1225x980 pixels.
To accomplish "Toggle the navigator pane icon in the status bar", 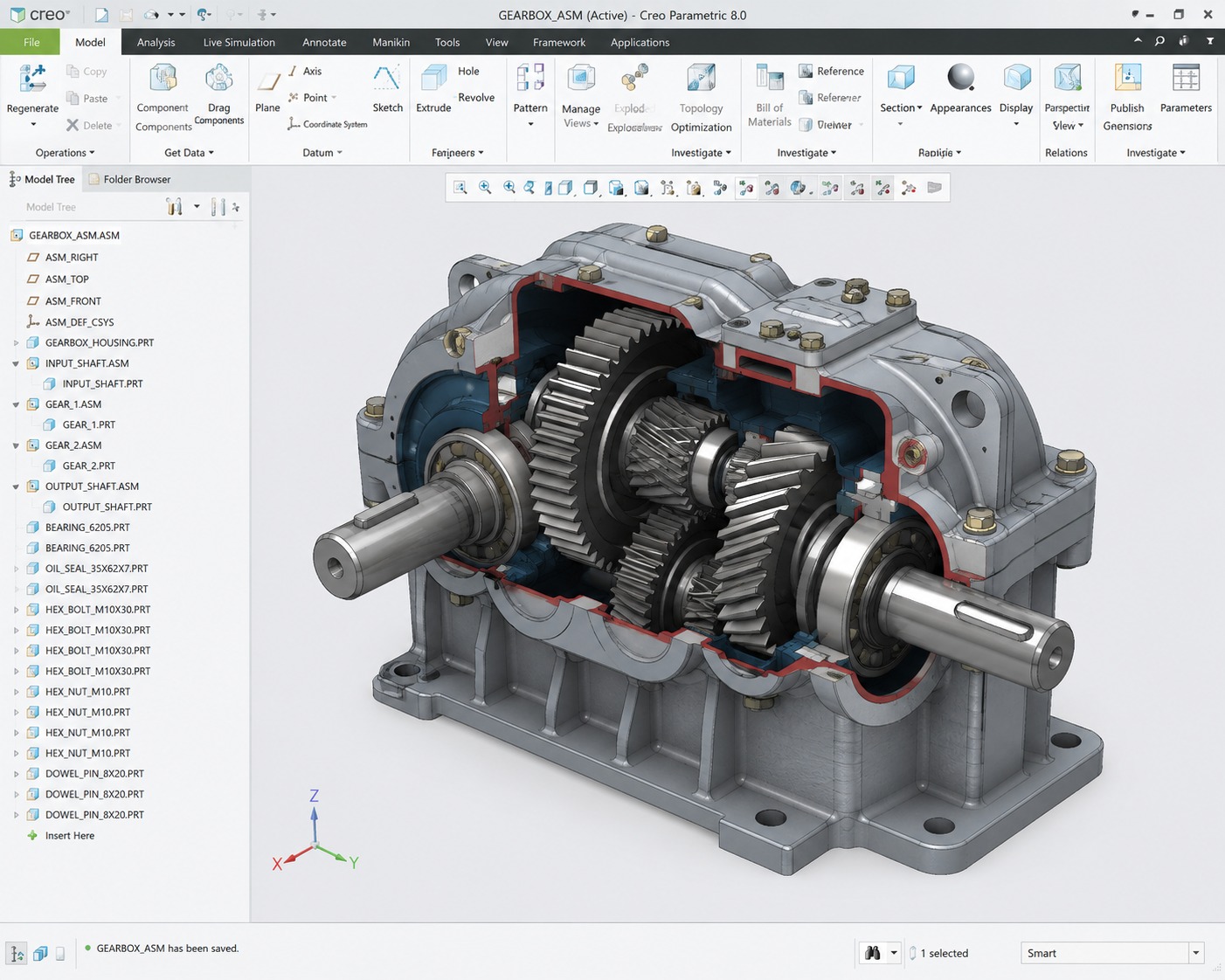I will [17, 954].
